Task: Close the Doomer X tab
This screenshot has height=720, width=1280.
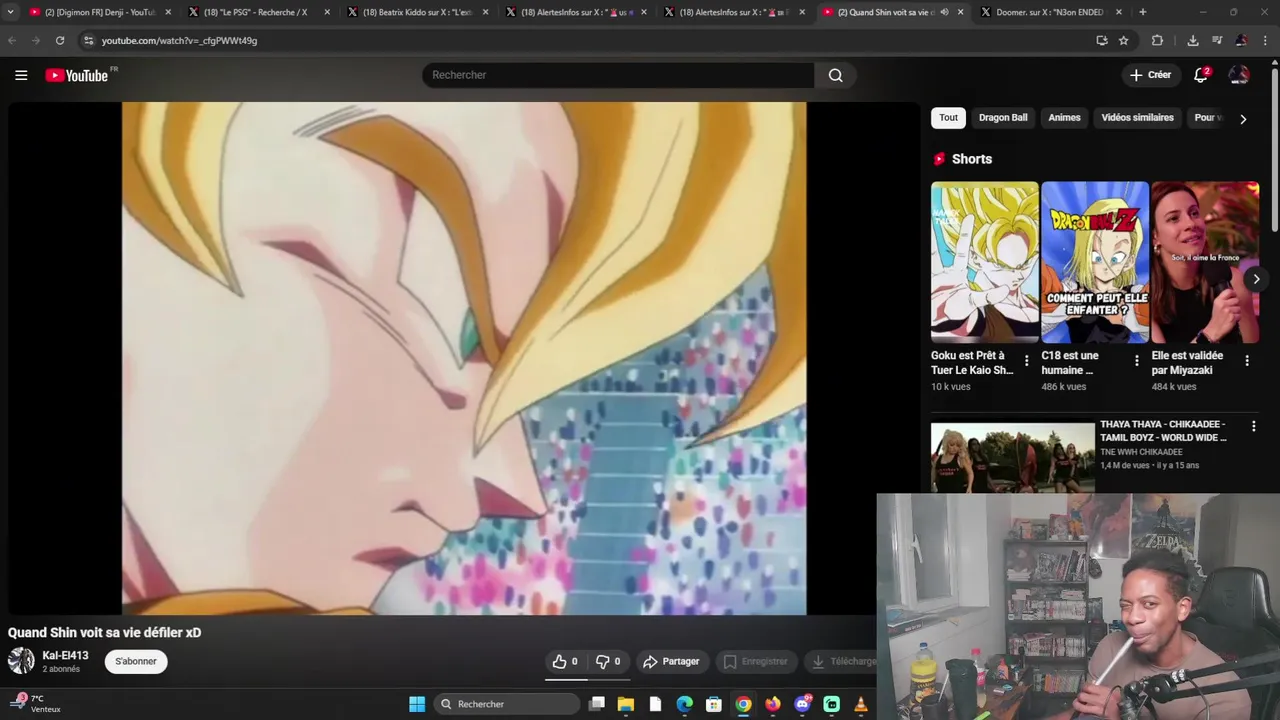Action: (1118, 12)
